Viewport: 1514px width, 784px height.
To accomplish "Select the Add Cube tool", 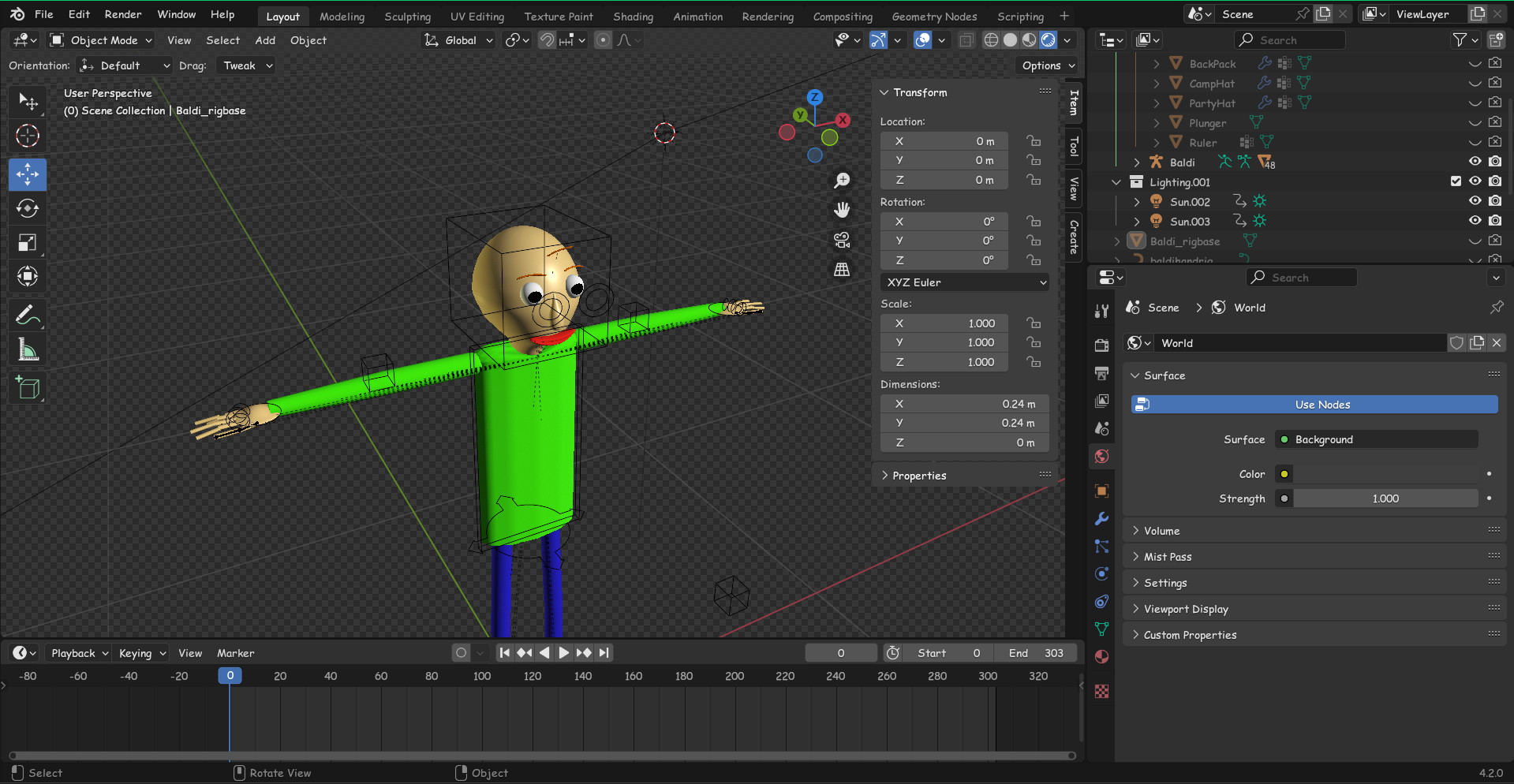I will [28, 387].
